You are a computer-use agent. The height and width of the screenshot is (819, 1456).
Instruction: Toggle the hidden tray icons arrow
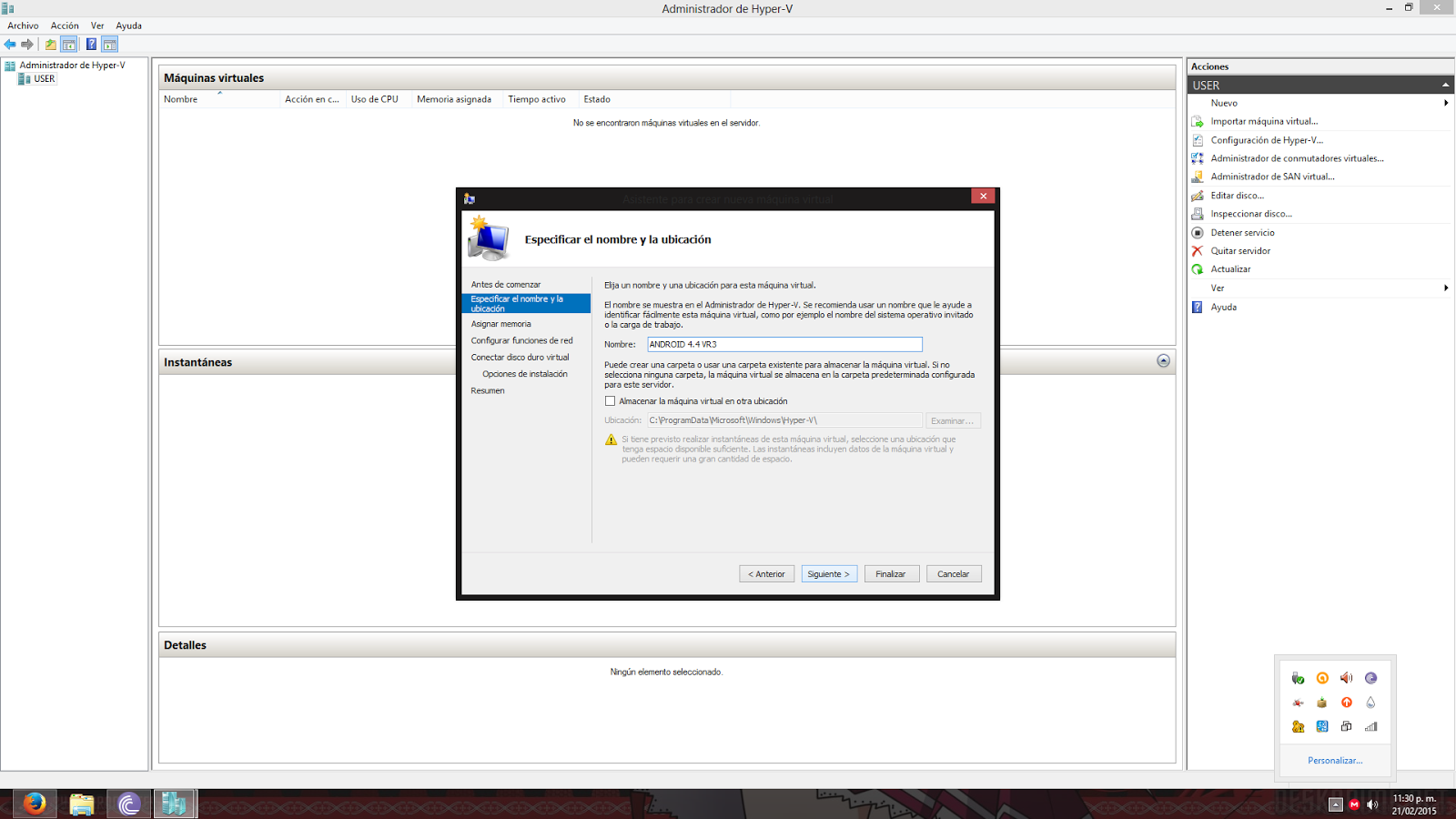[1335, 804]
